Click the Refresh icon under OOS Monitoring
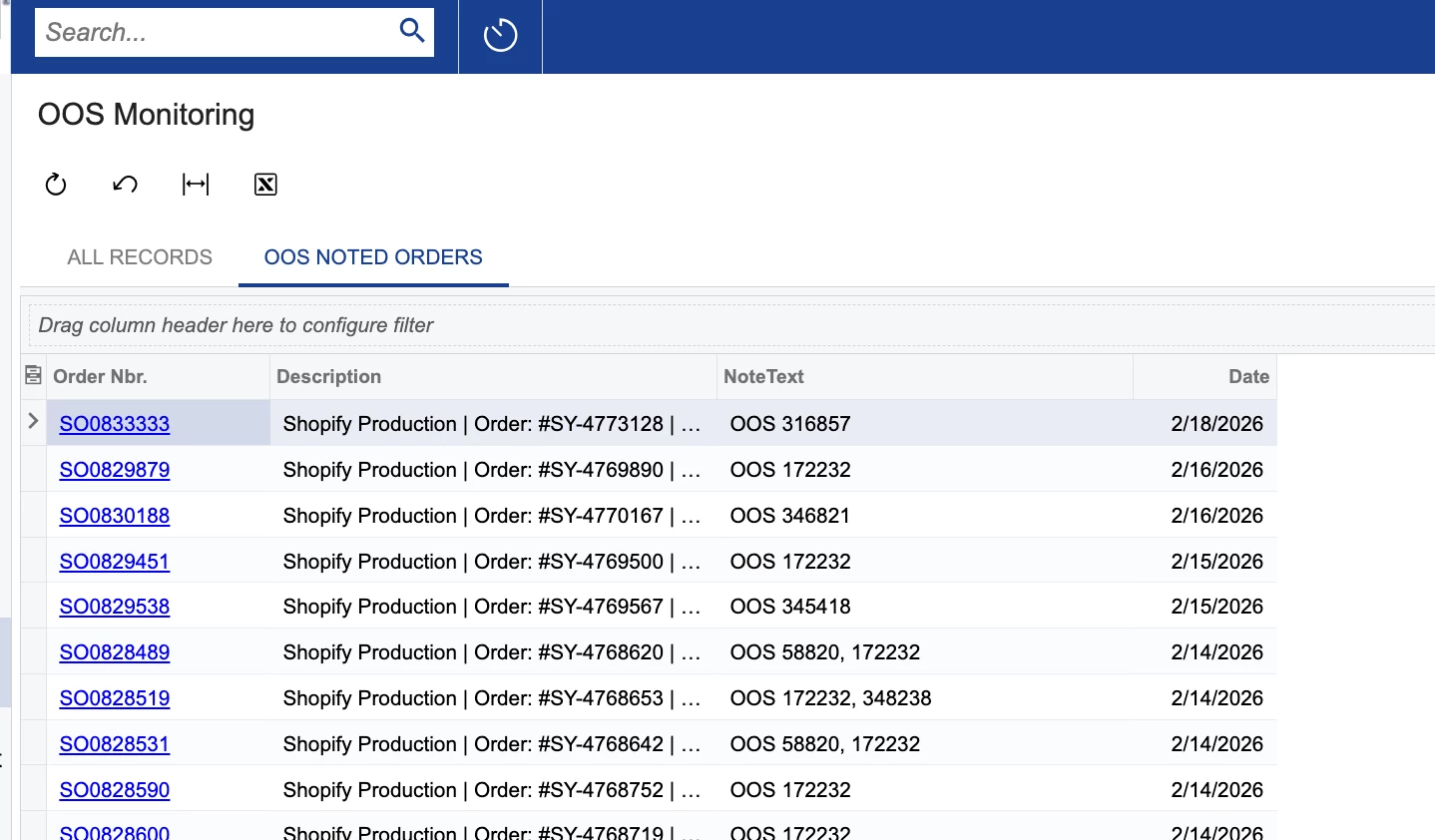Screen dimensions: 1435x840 (x=56, y=184)
